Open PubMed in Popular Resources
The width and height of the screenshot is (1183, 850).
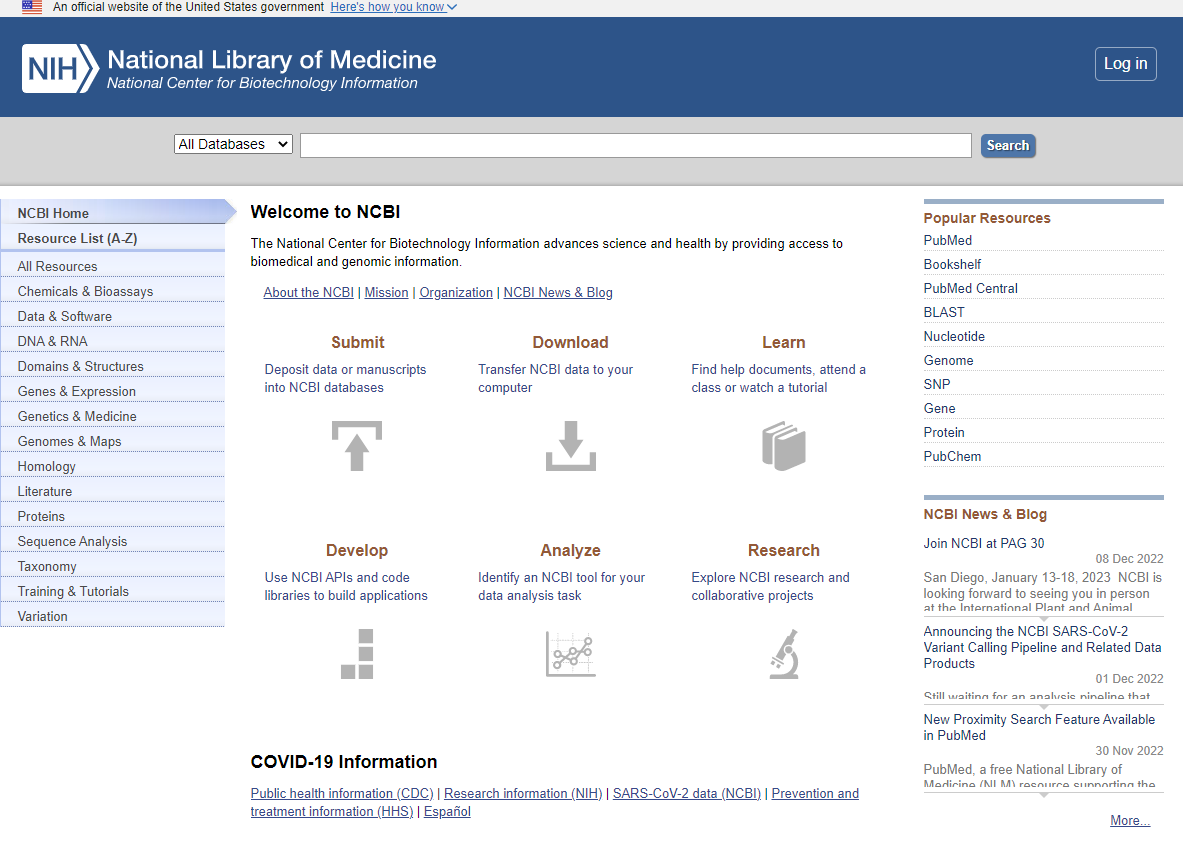tap(948, 240)
